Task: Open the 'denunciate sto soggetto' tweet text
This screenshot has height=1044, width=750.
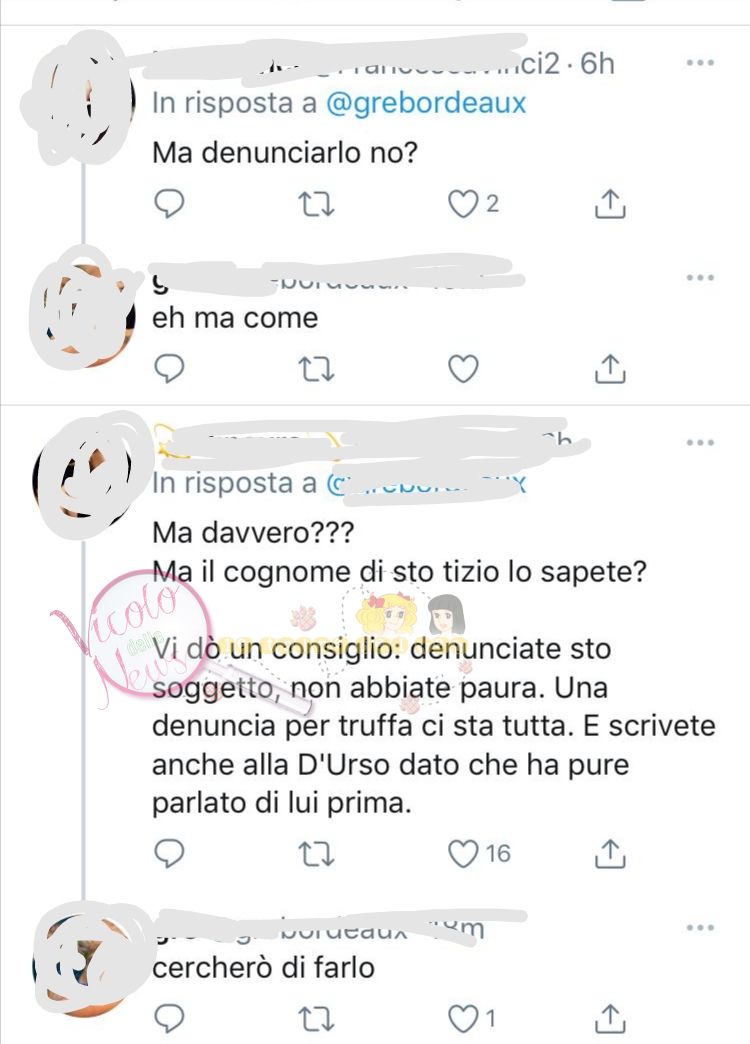Action: coord(433,668)
